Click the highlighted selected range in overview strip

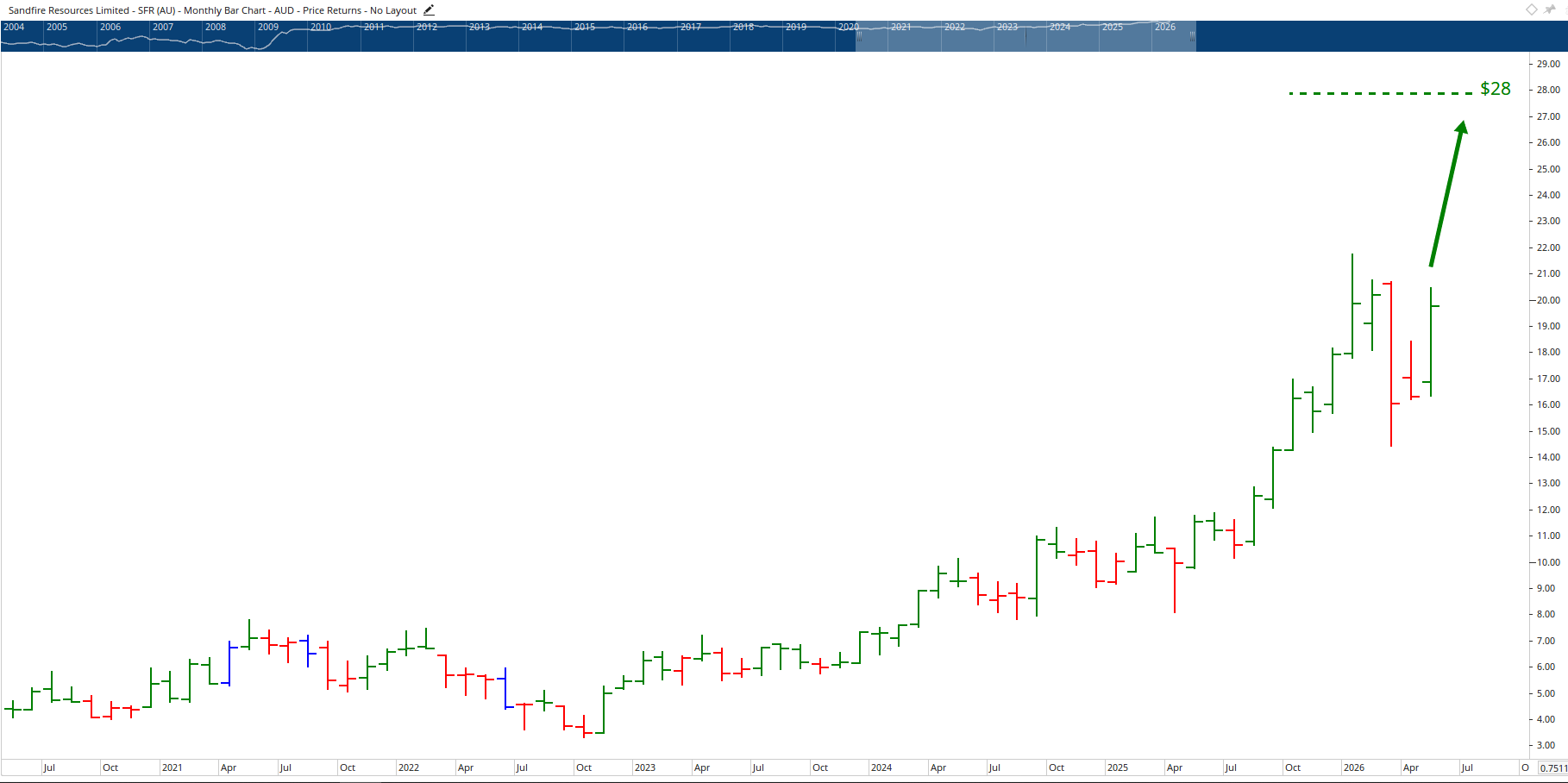coord(1025,36)
